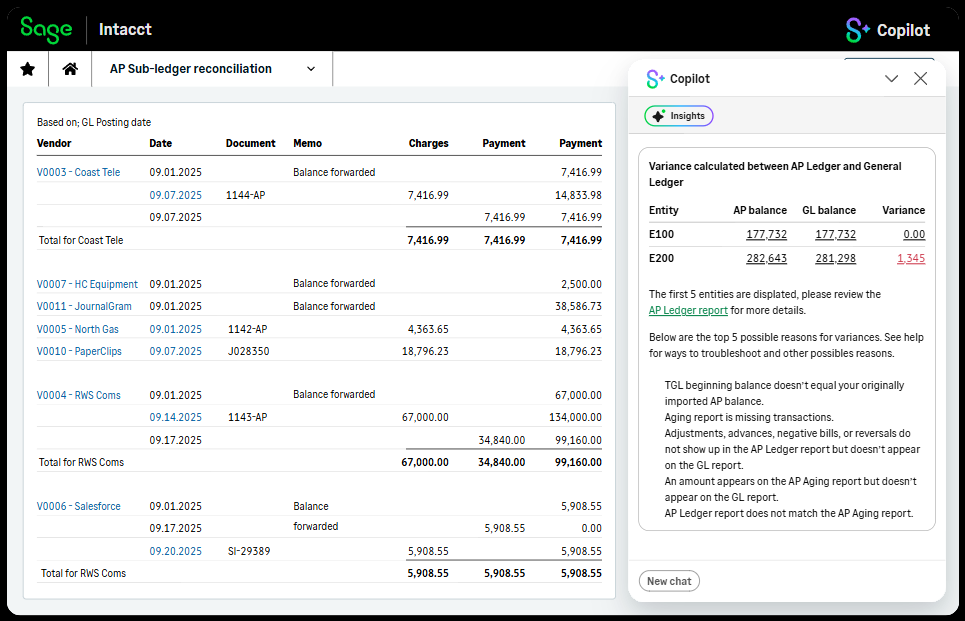This screenshot has width=965, height=621.
Task: Open vendor V0010 - PaperClips
Action: 79,351
